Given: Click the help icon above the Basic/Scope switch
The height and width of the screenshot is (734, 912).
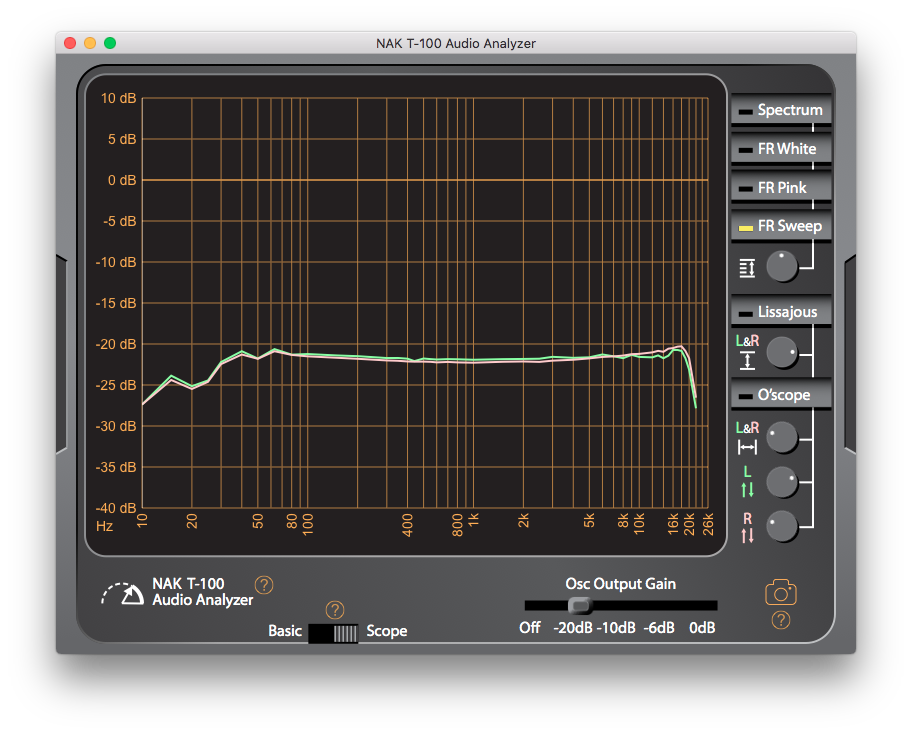Looking at the screenshot, I should pyautogui.click(x=335, y=609).
